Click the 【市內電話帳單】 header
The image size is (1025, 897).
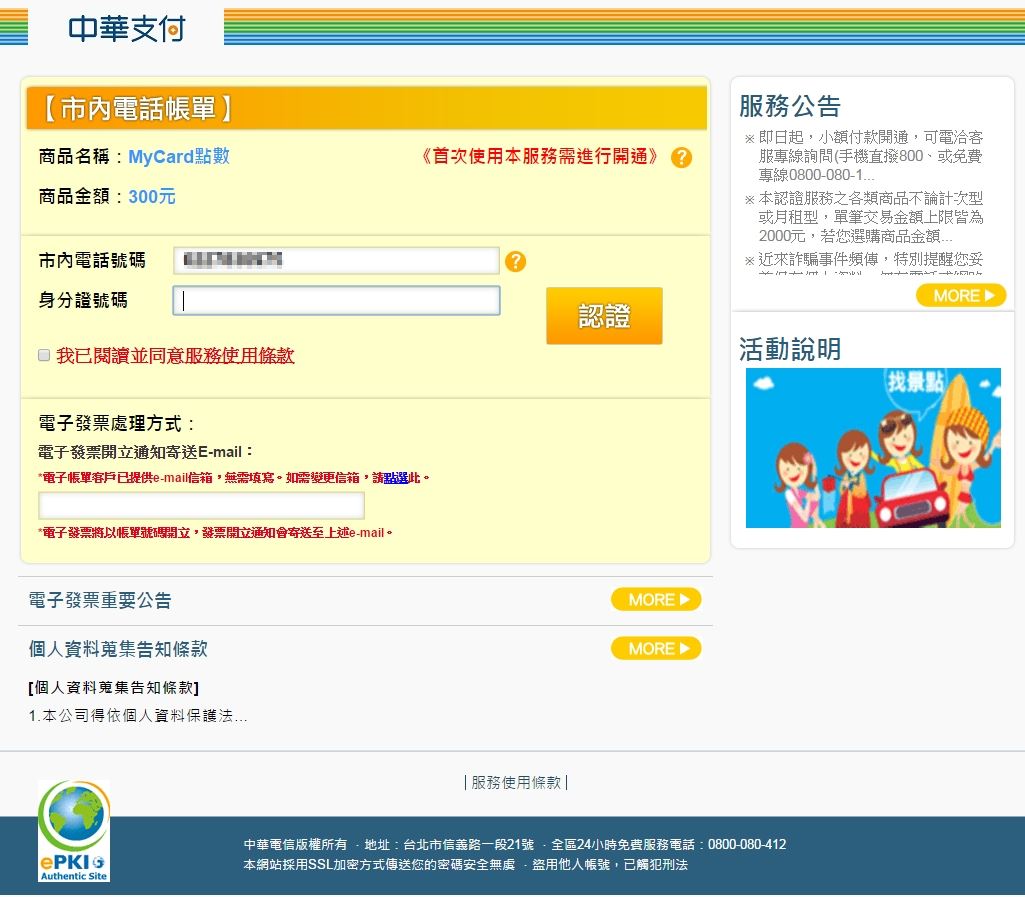(137, 108)
